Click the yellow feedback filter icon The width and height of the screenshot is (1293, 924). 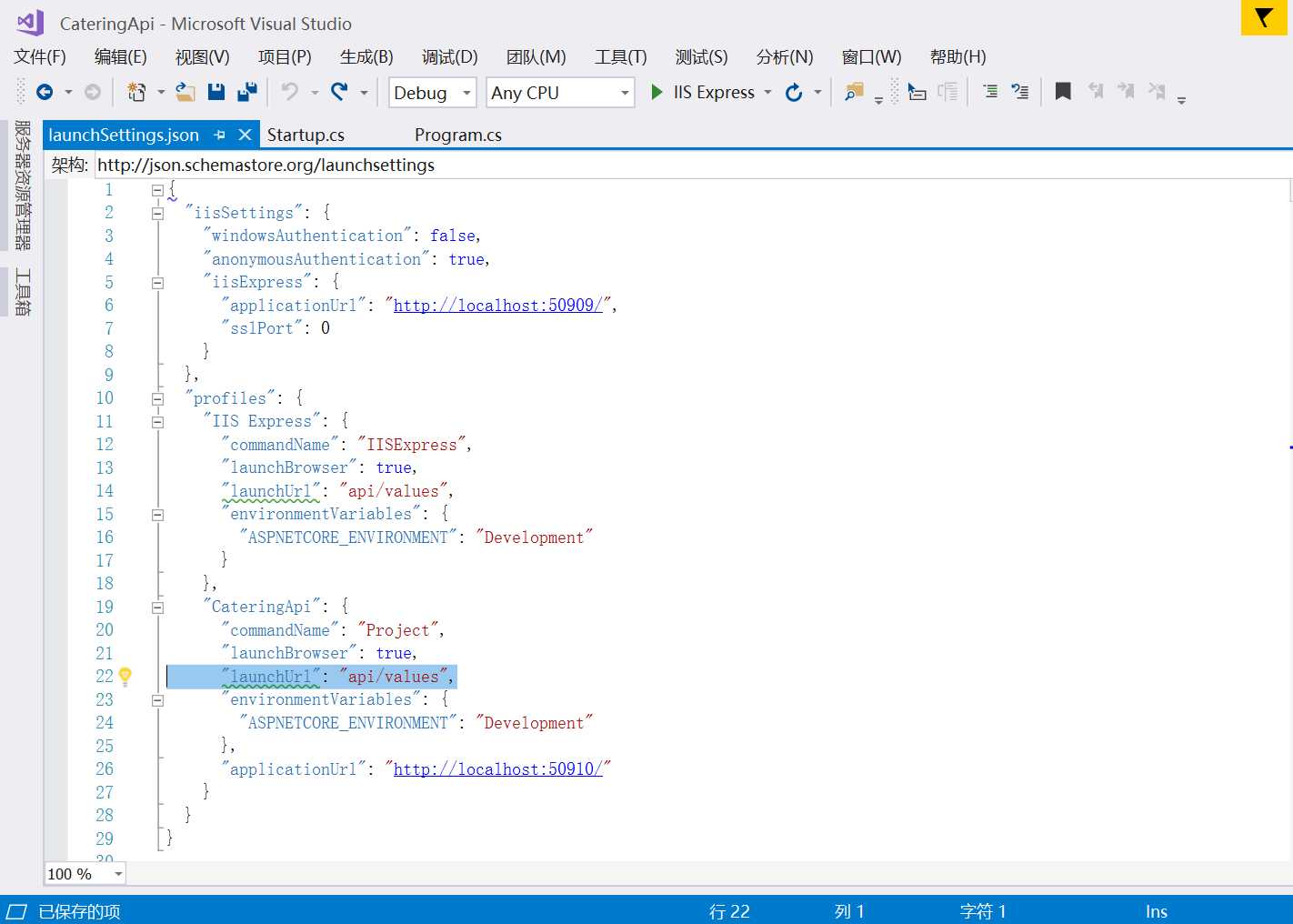click(x=1264, y=17)
